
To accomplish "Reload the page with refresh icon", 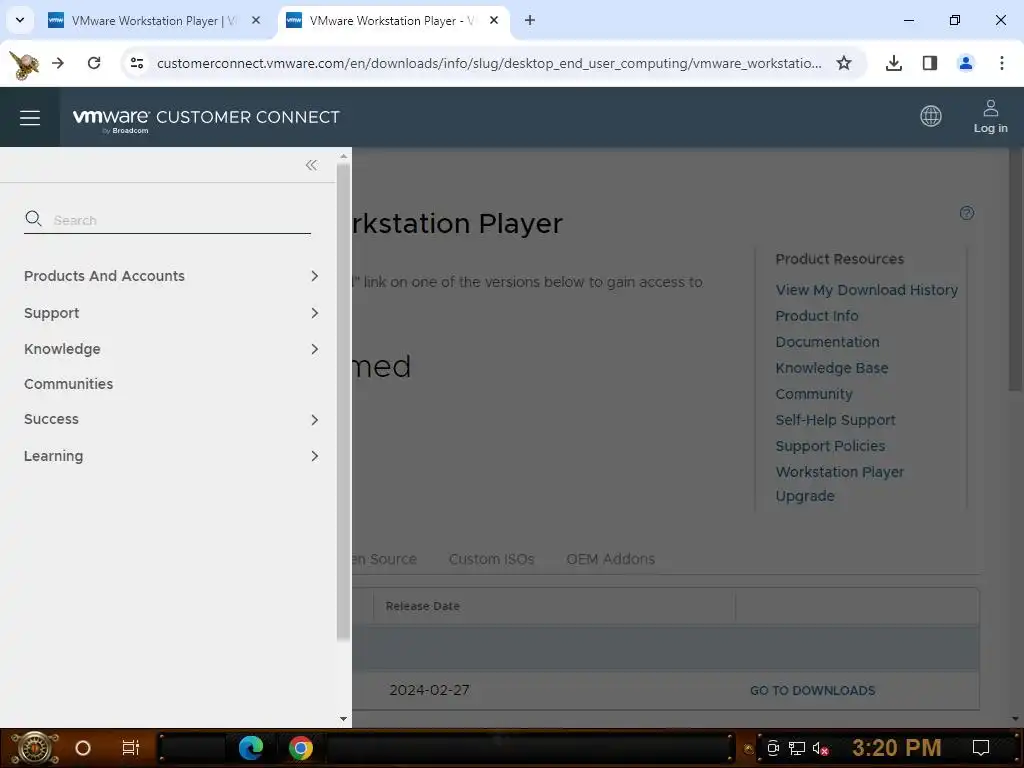I will 94,63.
